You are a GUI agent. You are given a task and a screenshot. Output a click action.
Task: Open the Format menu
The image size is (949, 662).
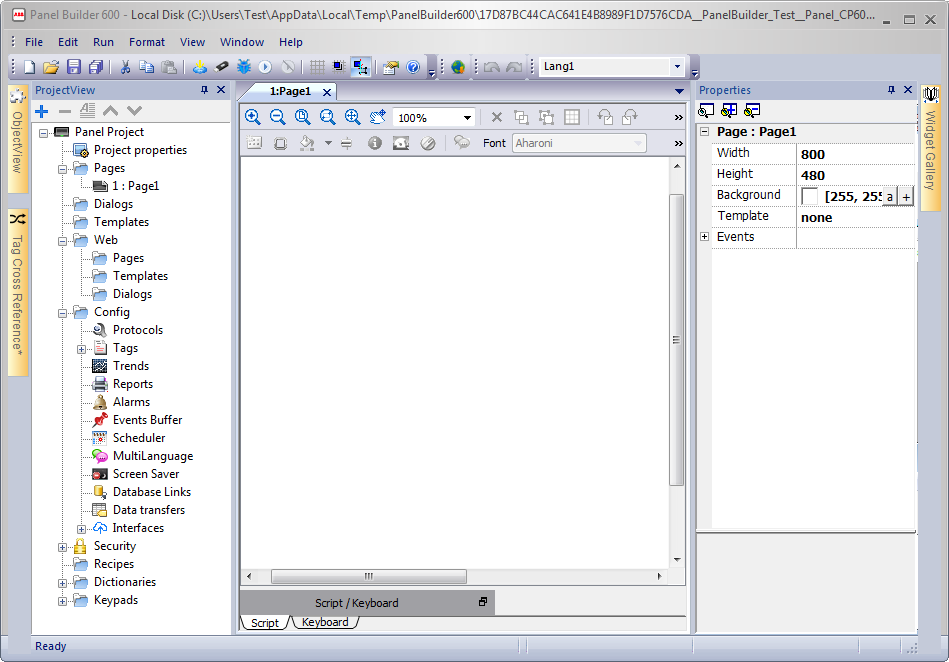[147, 42]
